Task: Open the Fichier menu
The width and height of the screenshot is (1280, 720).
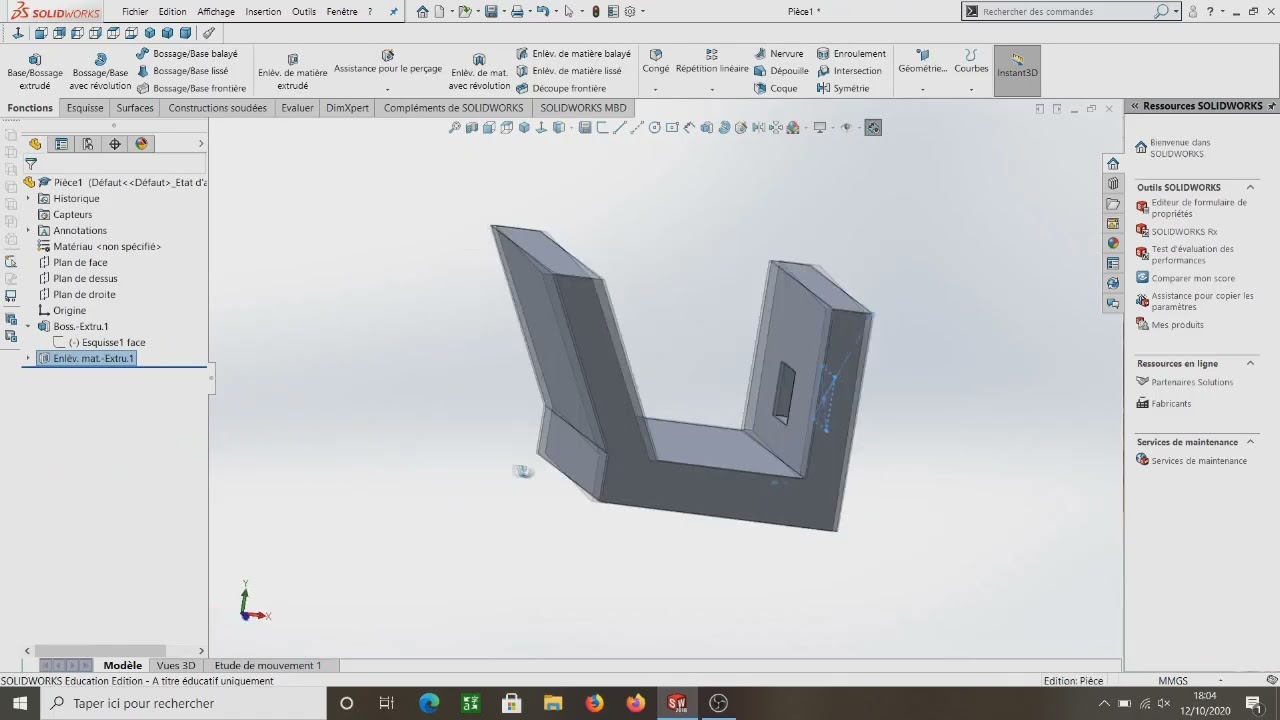Action: 135,11
